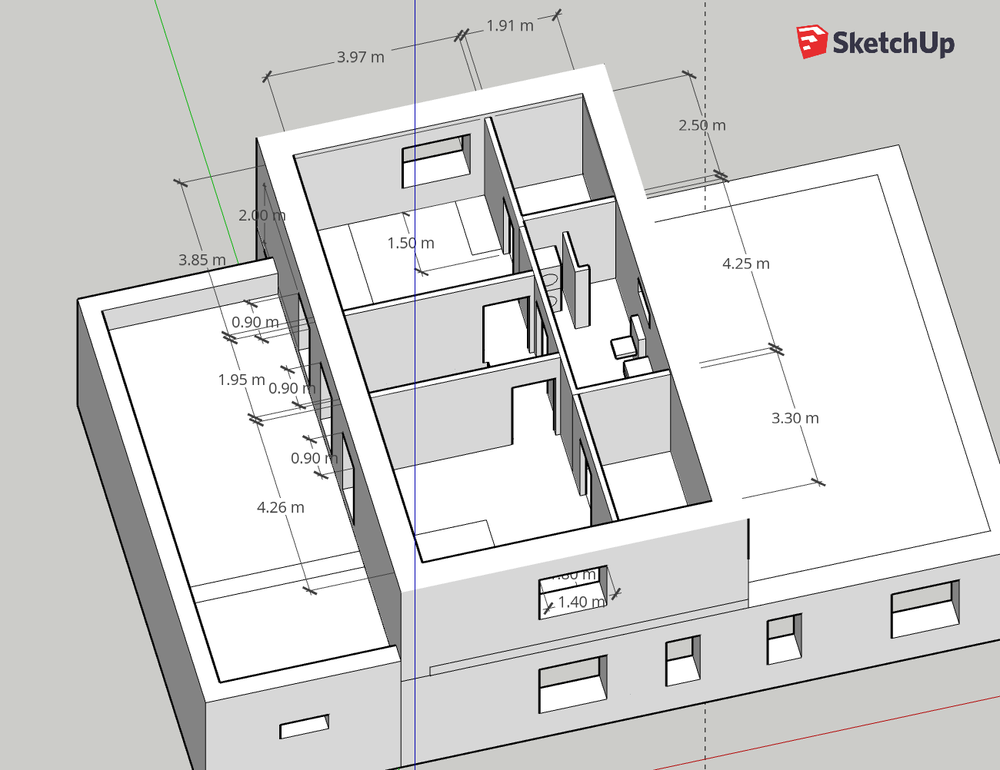Select the 3.30 m dimension annotation
This screenshot has width=1000, height=770.
[x=795, y=419]
